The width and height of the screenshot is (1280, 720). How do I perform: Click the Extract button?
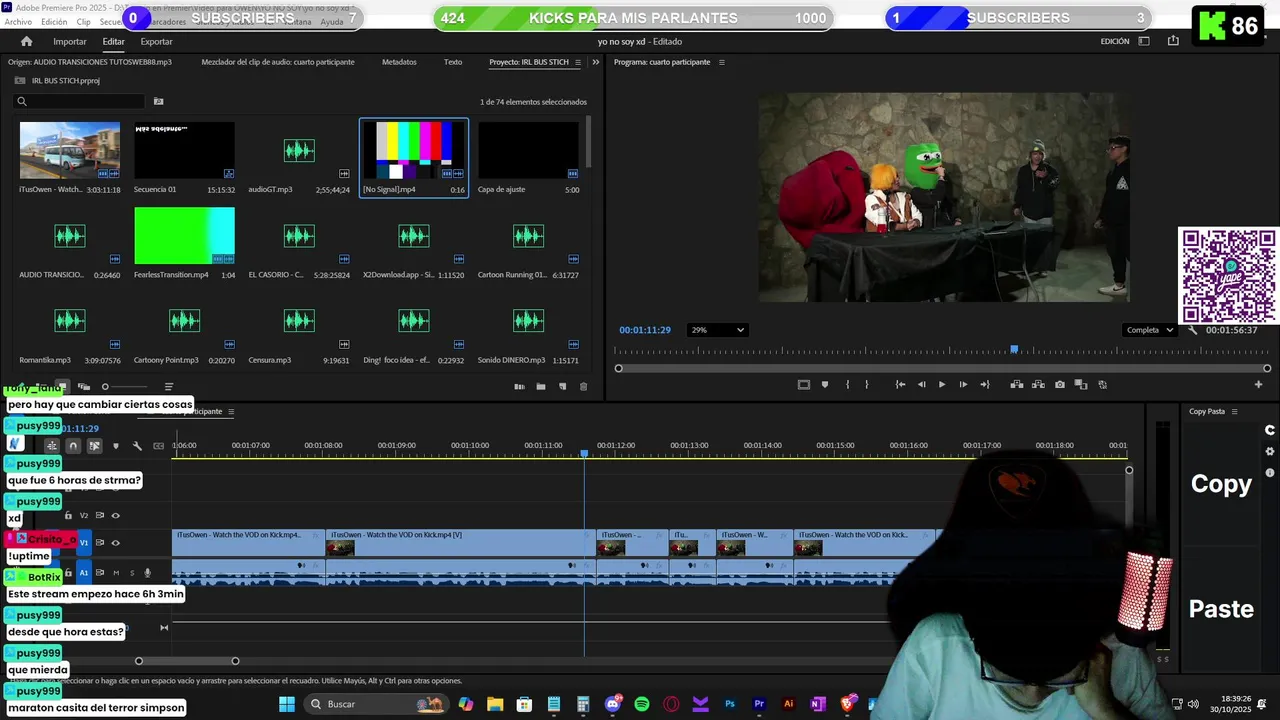[1038, 384]
